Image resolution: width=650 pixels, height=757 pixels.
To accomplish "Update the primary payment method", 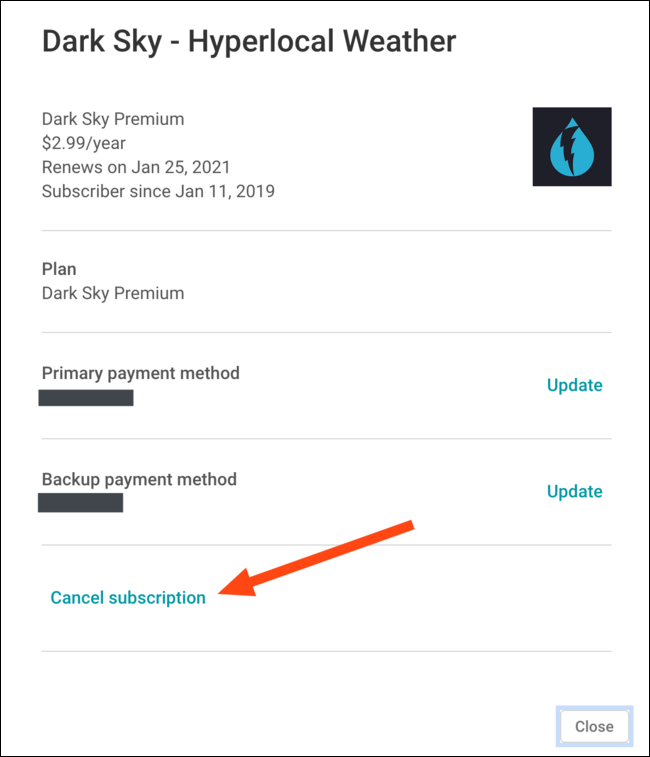I will (574, 385).
